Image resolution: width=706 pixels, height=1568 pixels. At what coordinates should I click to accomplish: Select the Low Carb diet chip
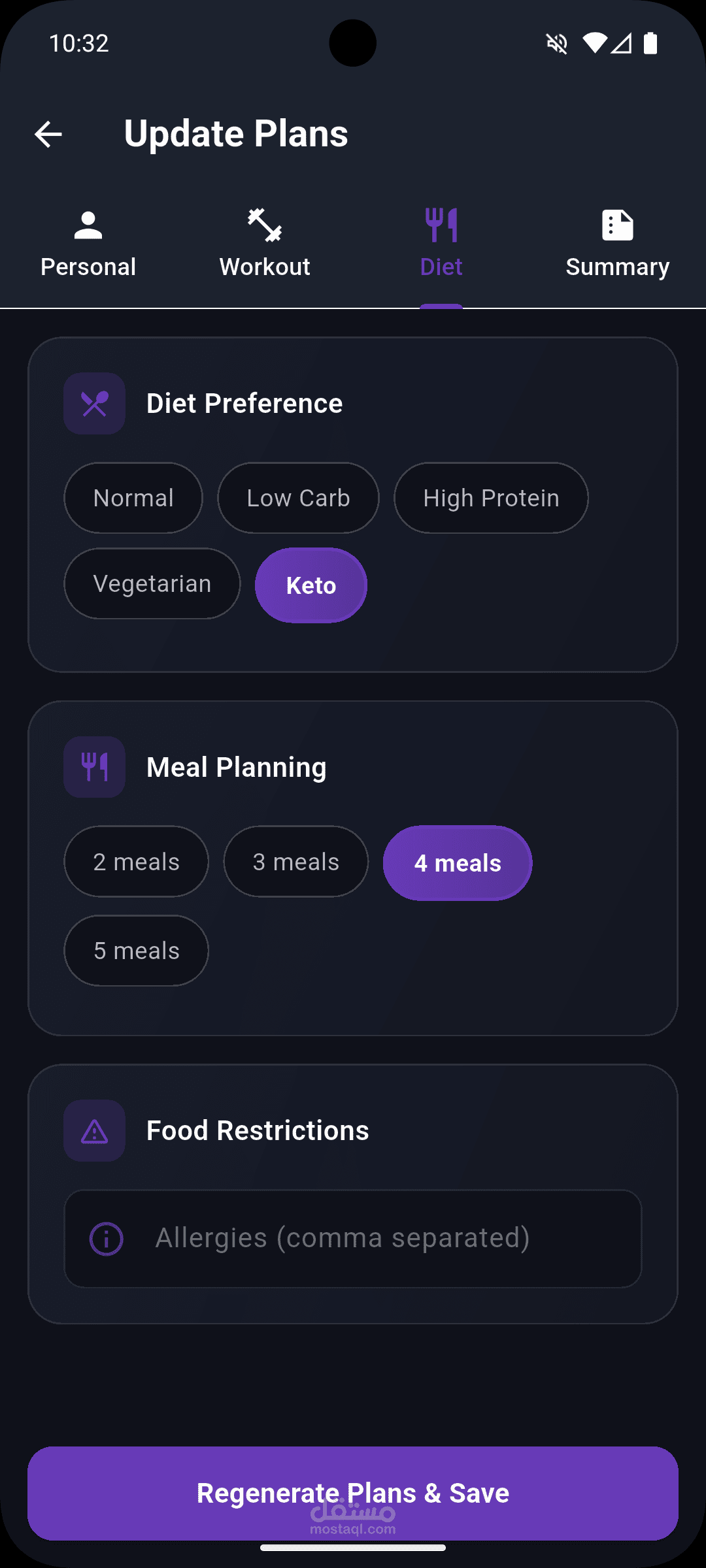[x=298, y=498]
